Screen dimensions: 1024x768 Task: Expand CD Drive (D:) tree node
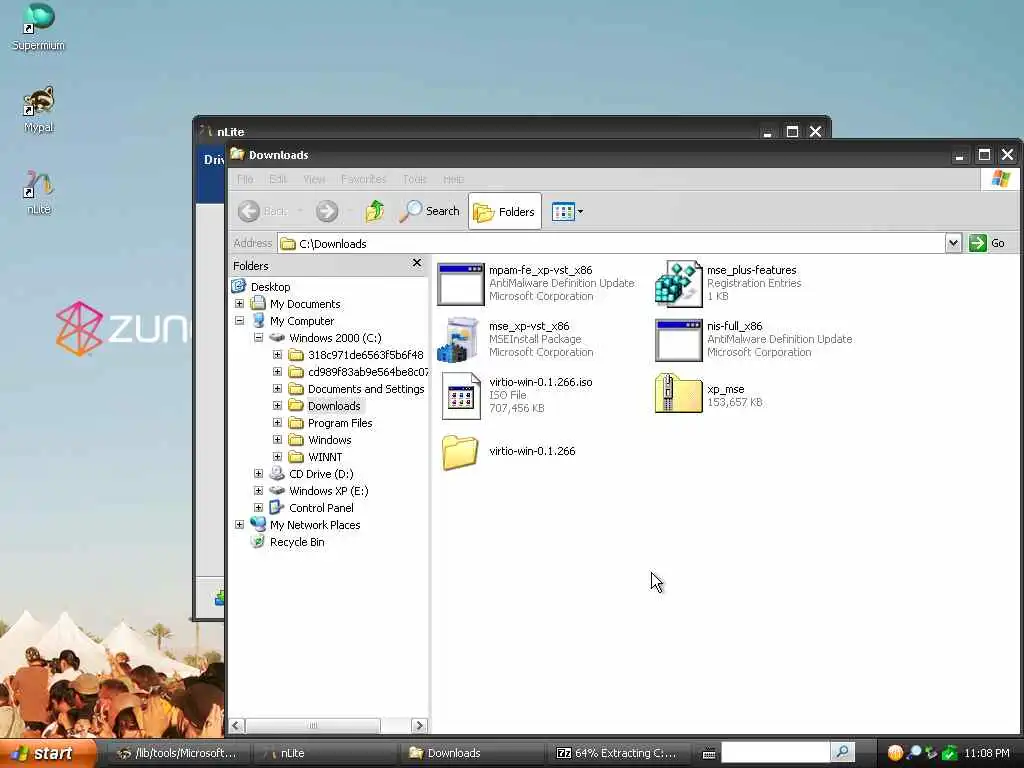(259, 473)
